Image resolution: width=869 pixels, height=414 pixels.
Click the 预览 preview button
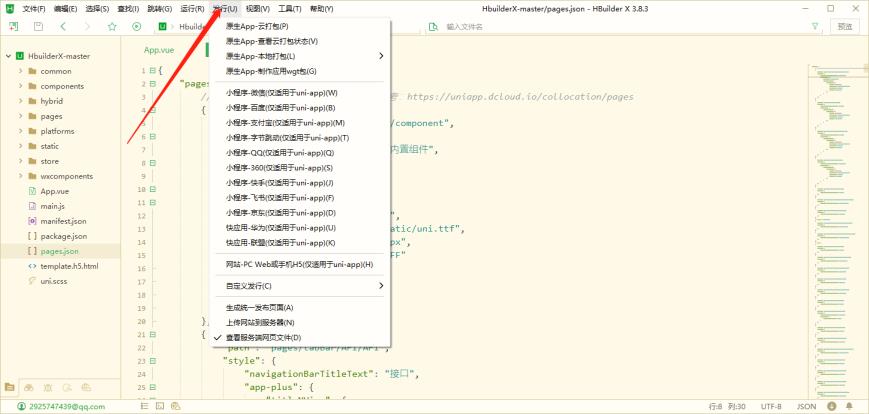click(x=845, y=26)
